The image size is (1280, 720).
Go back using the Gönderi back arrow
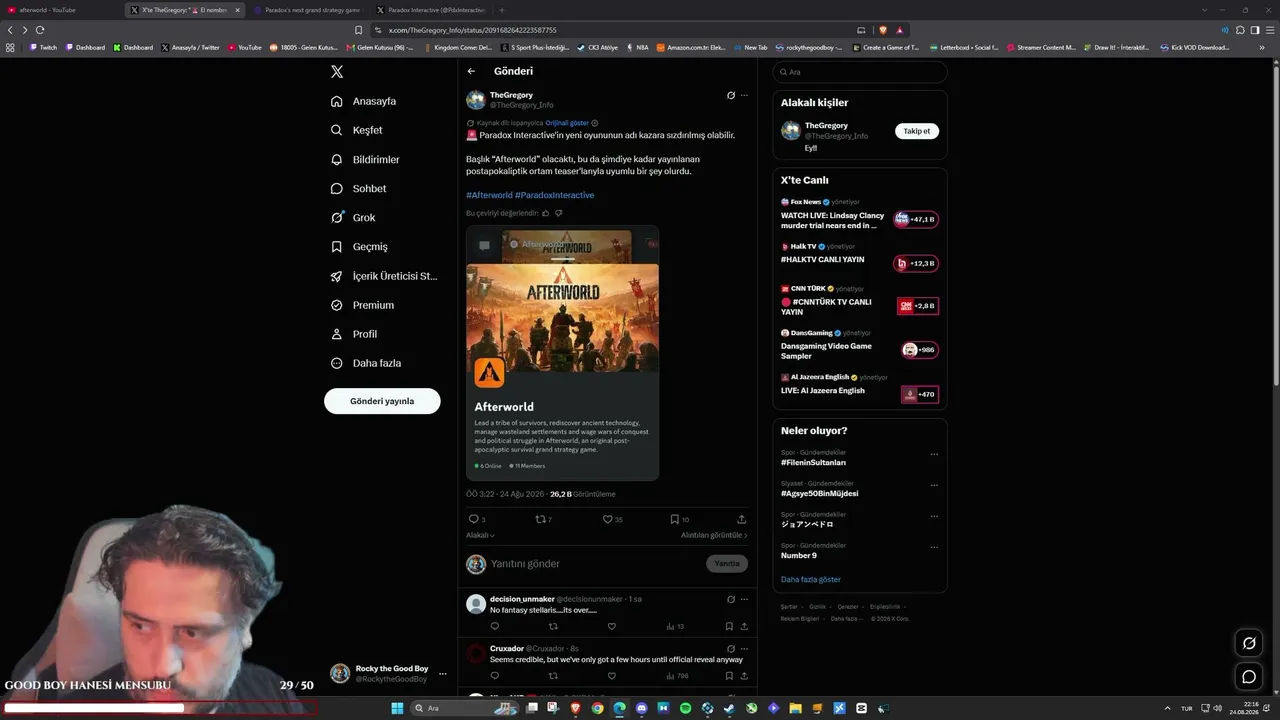tap(471, 71)
